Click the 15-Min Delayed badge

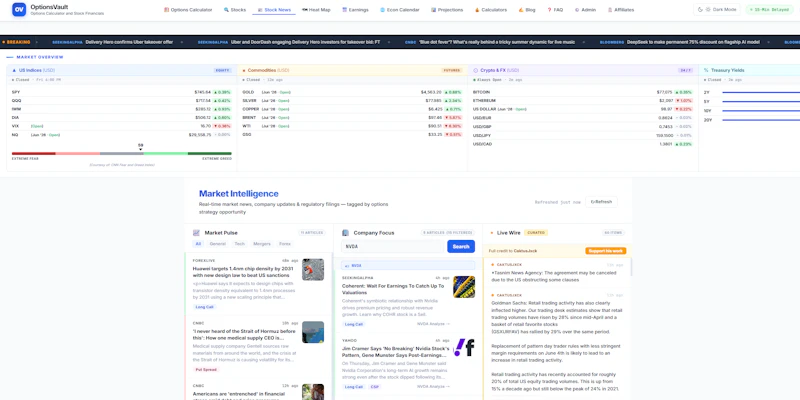tap(769, 10)
